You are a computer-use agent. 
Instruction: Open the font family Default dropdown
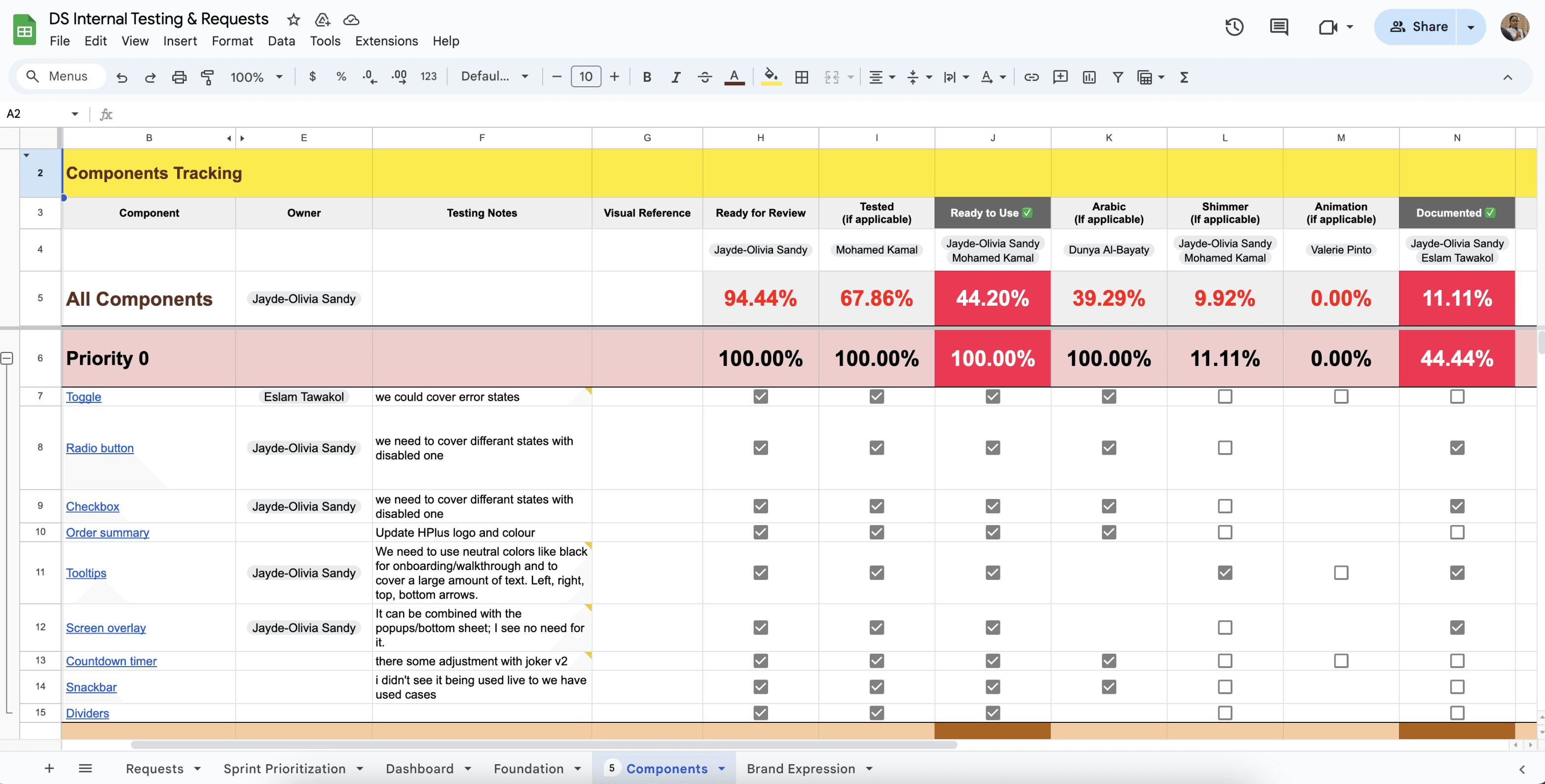[x=494, y=77]
